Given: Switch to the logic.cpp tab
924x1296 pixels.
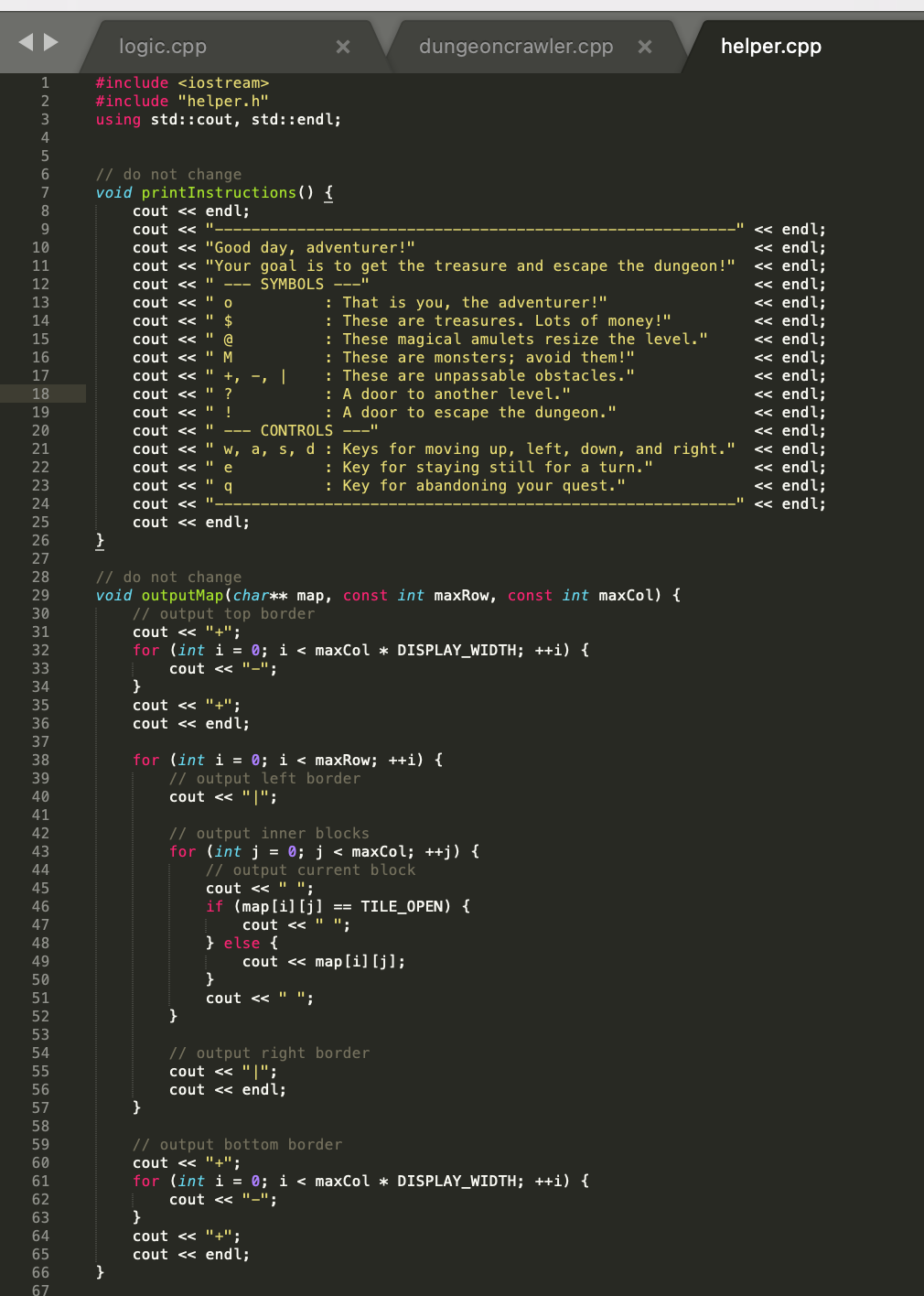Looking at the screenshot, I should tap(161, 46).
